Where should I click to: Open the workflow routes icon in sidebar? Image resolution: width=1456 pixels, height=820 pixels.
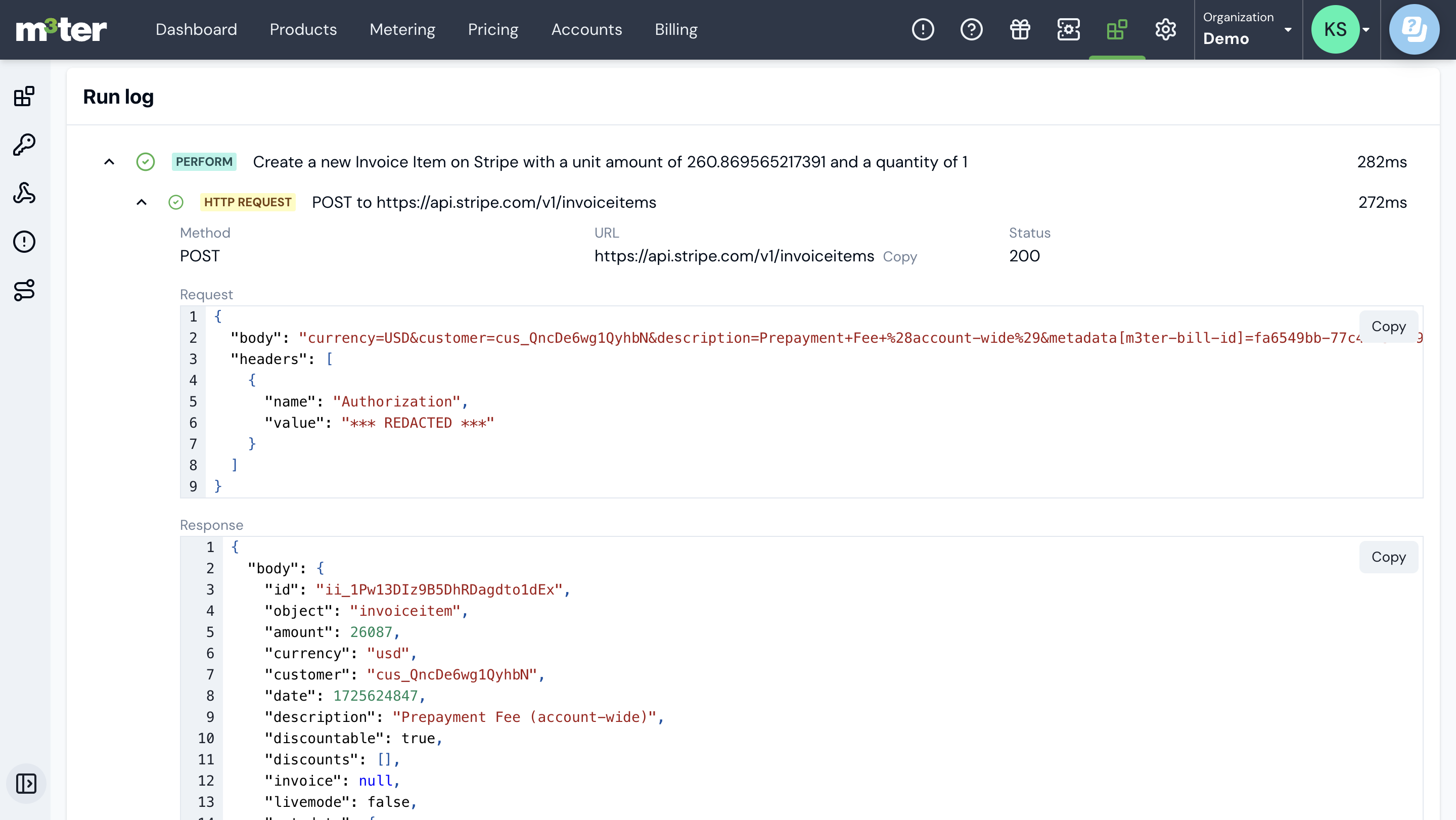24,290
